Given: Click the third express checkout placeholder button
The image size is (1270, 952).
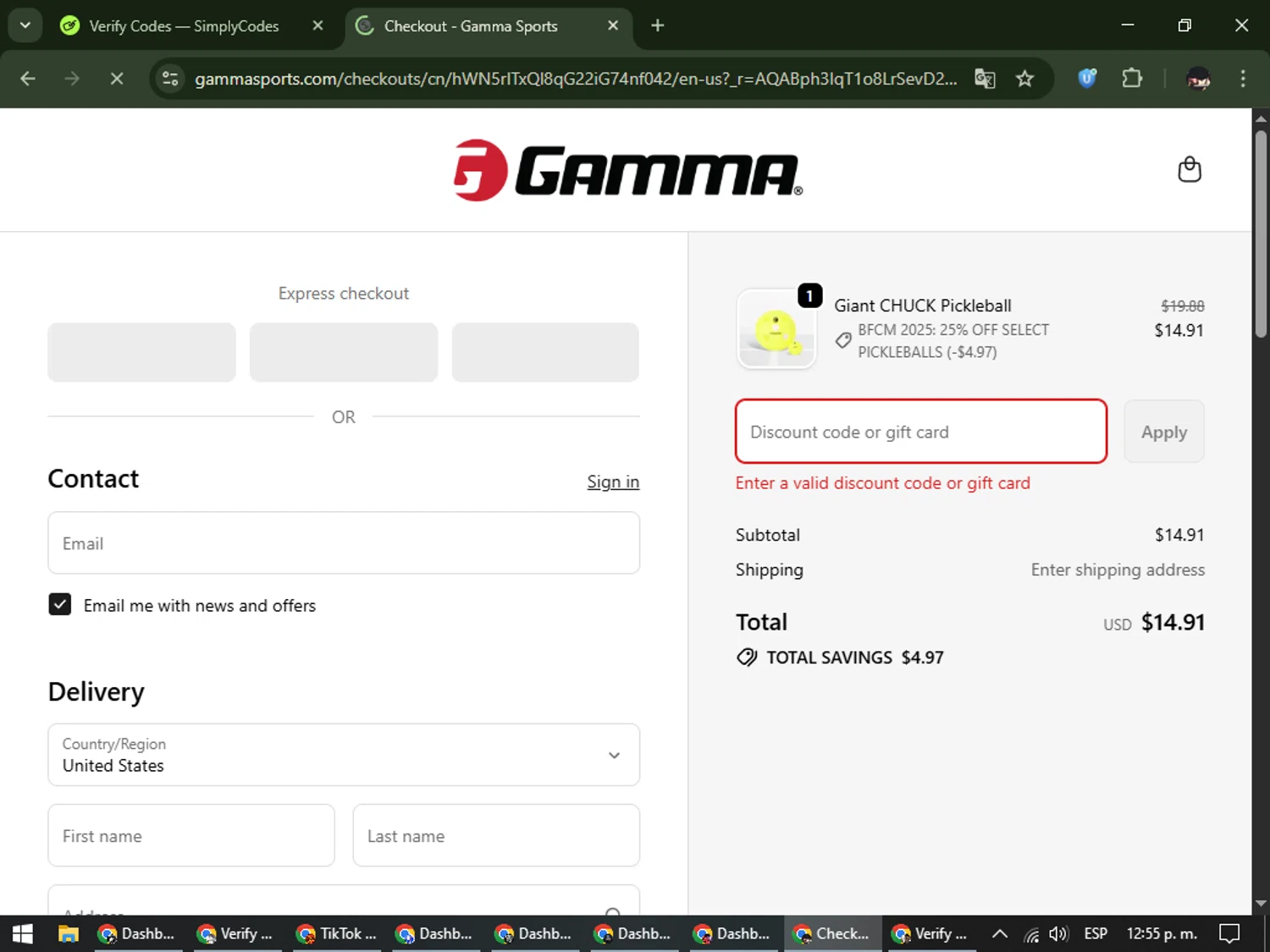Looking at the screenshot, I should pyautogui.click(x=545, y=352).
